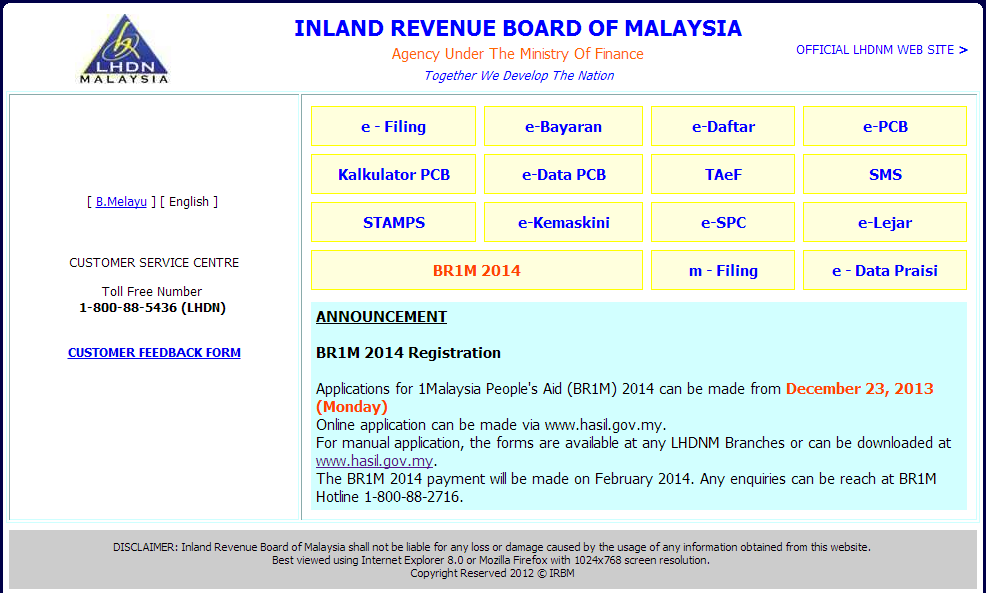Screen dimensions: 986x593
Task: Select English language option
Action: [x=189, y=202]
